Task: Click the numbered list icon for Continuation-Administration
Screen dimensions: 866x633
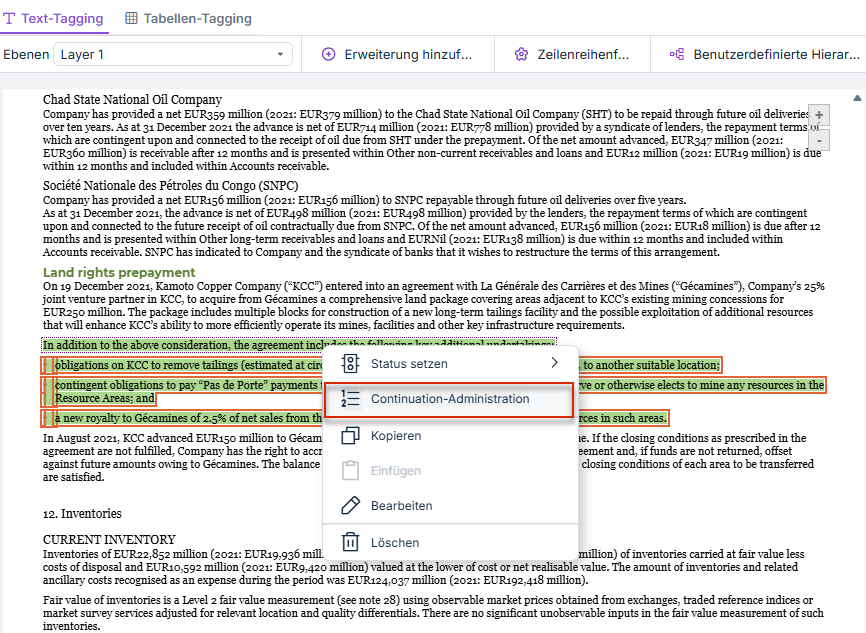Action: (x=350, y=399)
